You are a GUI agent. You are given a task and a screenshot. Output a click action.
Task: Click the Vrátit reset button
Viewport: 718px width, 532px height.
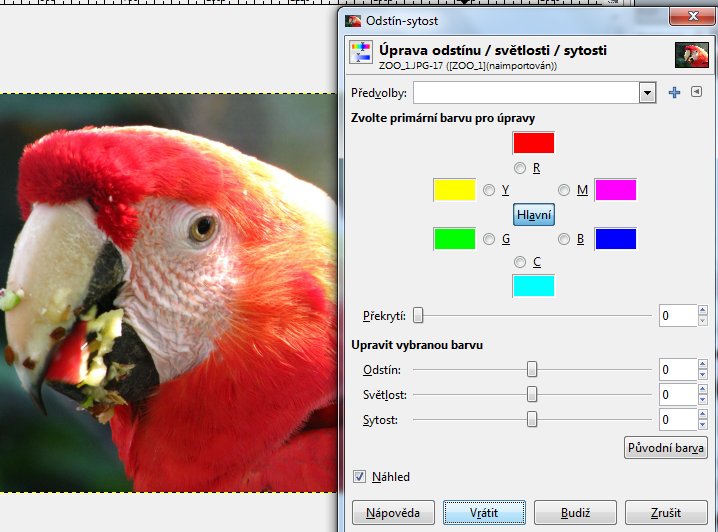tap(484, 513)
